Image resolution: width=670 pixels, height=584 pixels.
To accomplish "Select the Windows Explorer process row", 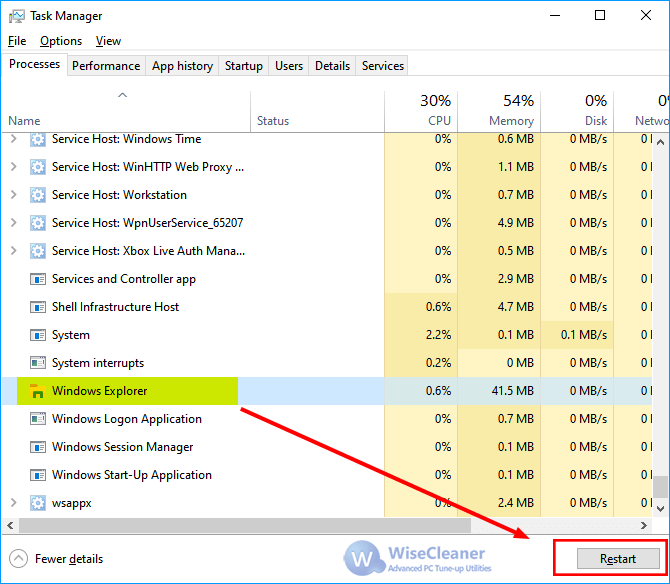I will [327, 391].
